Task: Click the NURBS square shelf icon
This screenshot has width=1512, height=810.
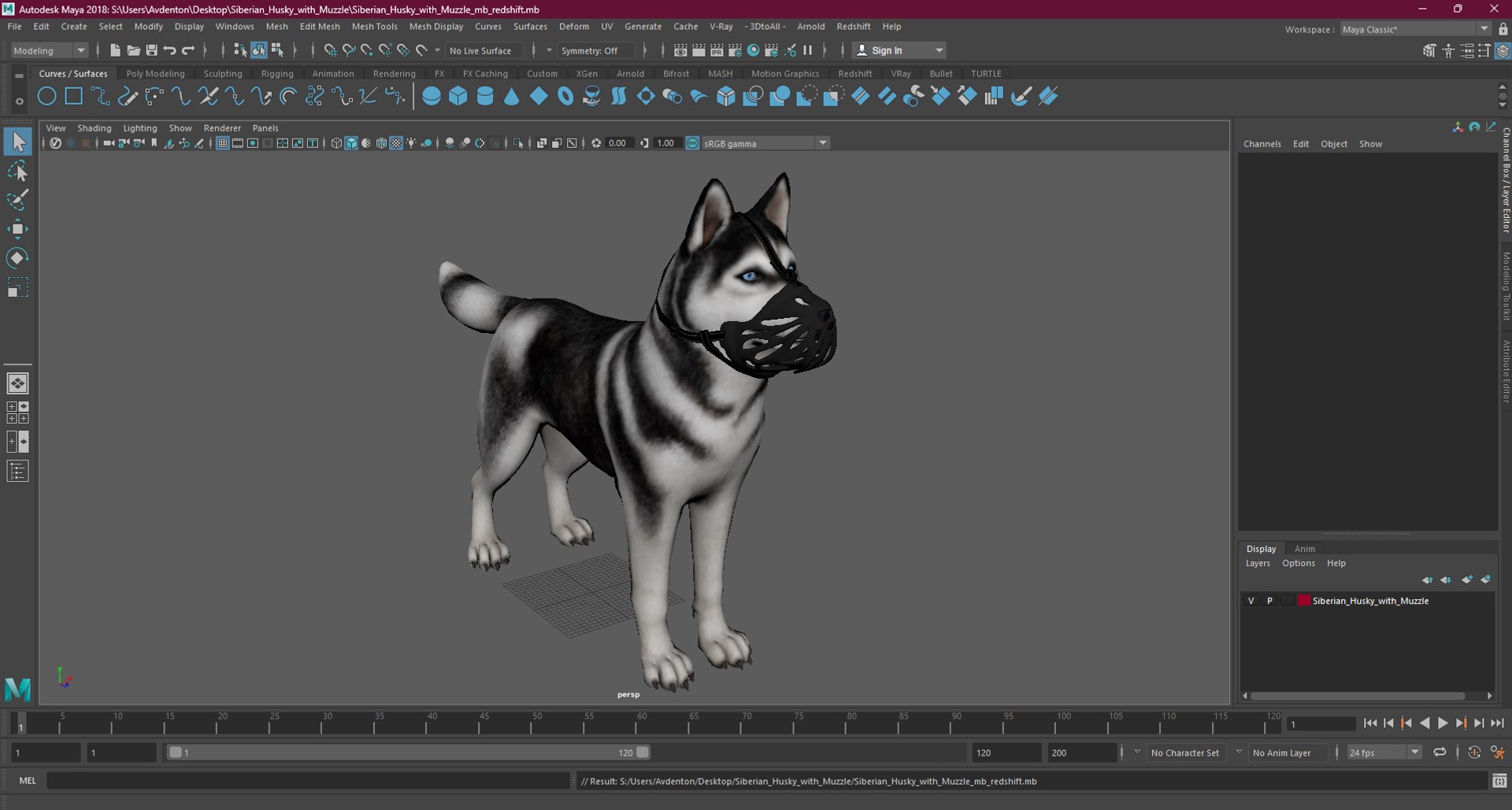Action: click(x=74, y=97)
